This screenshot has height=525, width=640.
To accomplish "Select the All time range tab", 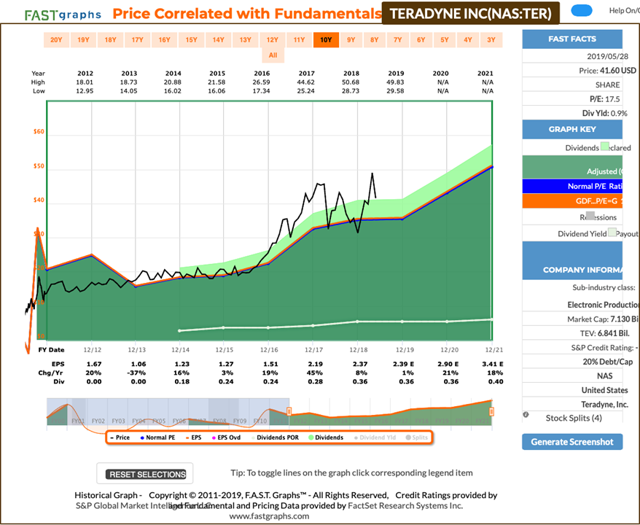I will pos(273,55).
